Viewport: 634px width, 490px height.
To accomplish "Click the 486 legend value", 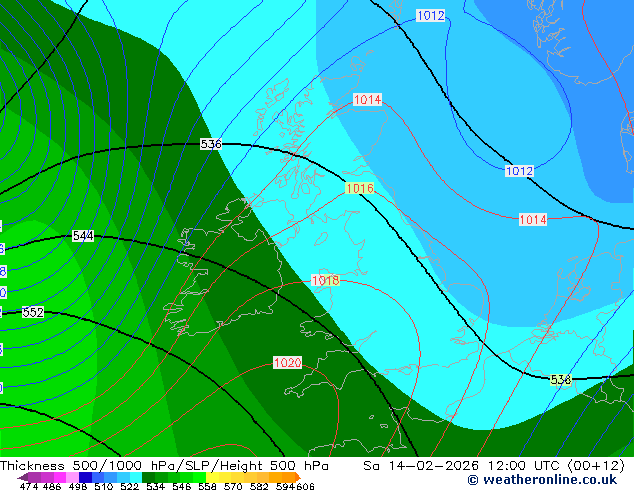I will click(x=52, y=486).
